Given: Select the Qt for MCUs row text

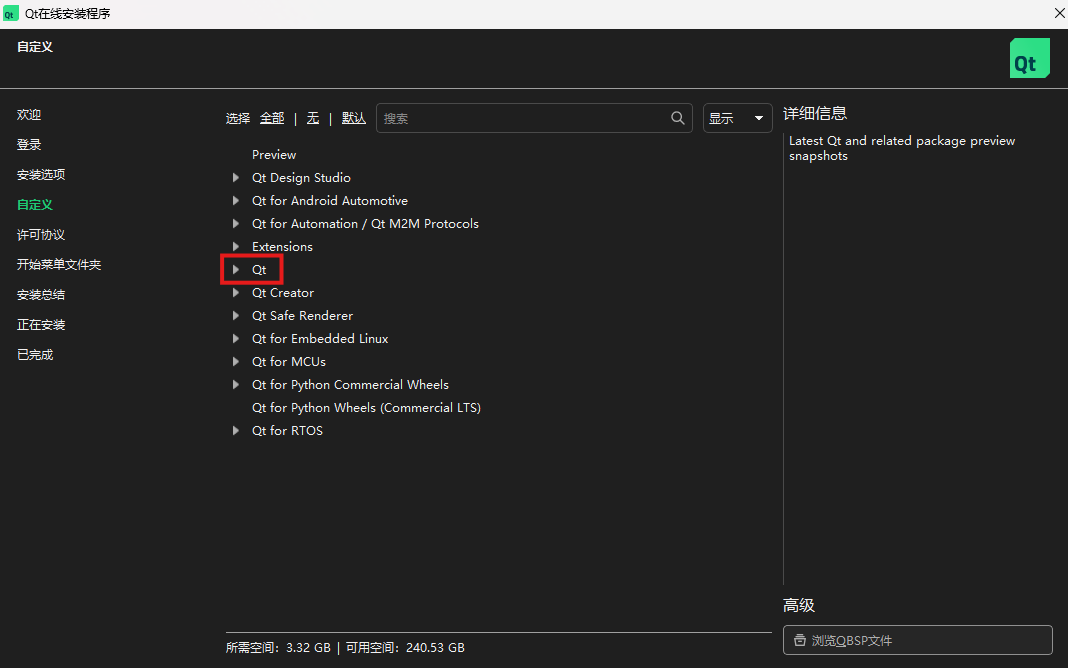Looking at the screenshot, I should tap(289, 362).
